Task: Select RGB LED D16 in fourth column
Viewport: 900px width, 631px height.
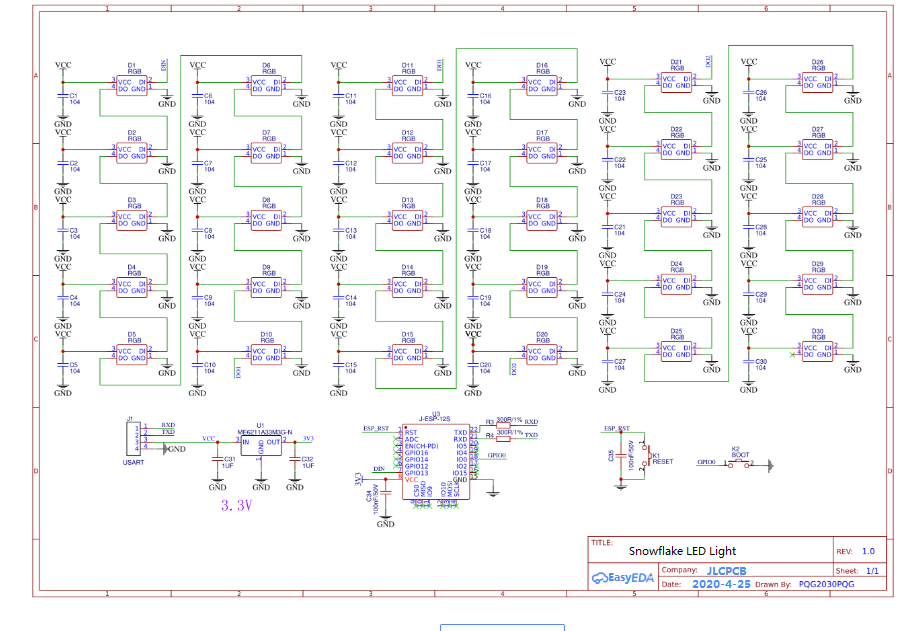Action: click(x=540, y=83)
